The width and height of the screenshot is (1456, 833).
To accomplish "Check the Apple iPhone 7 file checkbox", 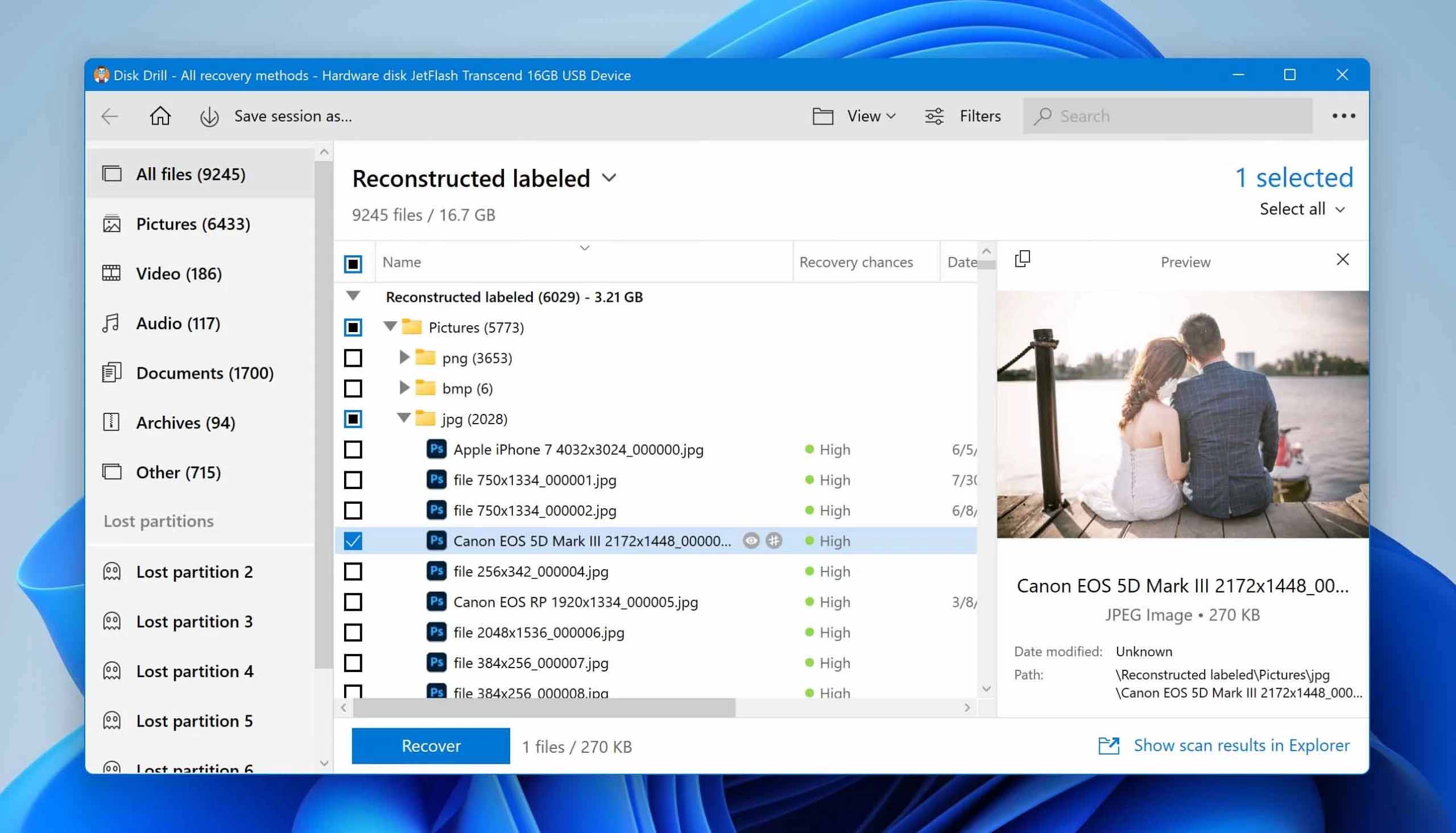I will [353, 449].
